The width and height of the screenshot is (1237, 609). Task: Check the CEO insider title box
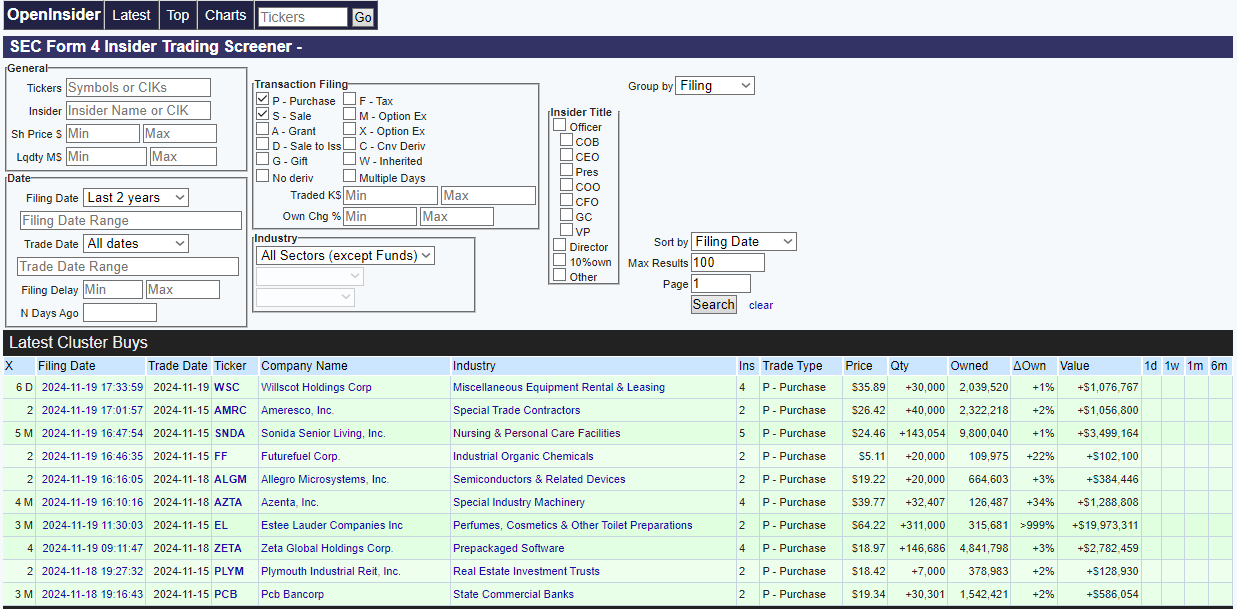pos(567,156)
